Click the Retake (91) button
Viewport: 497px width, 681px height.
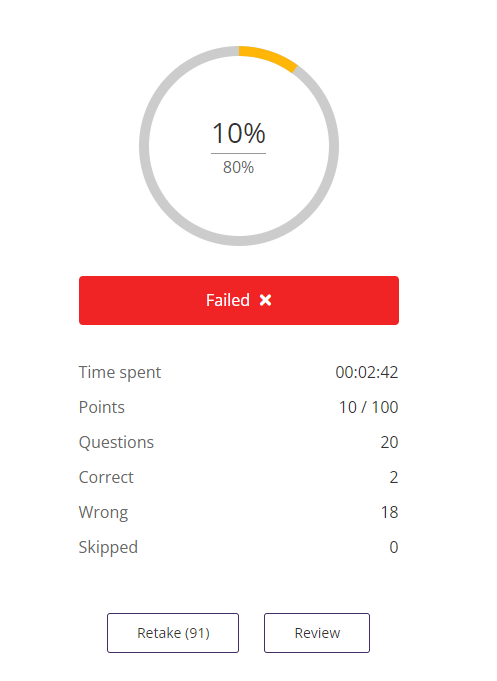(x=173, y=633)
